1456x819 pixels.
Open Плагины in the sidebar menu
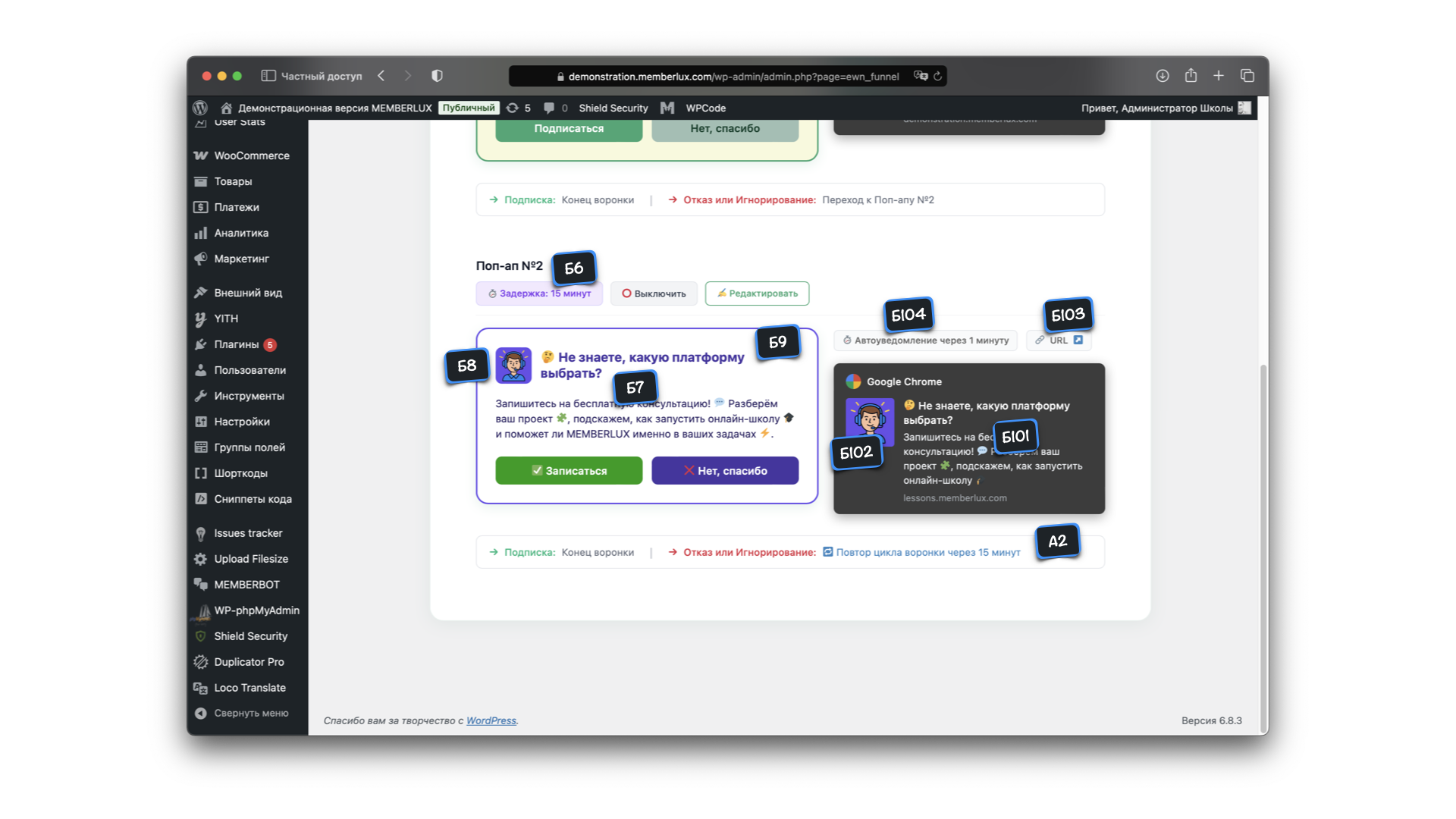coord(236,344)
